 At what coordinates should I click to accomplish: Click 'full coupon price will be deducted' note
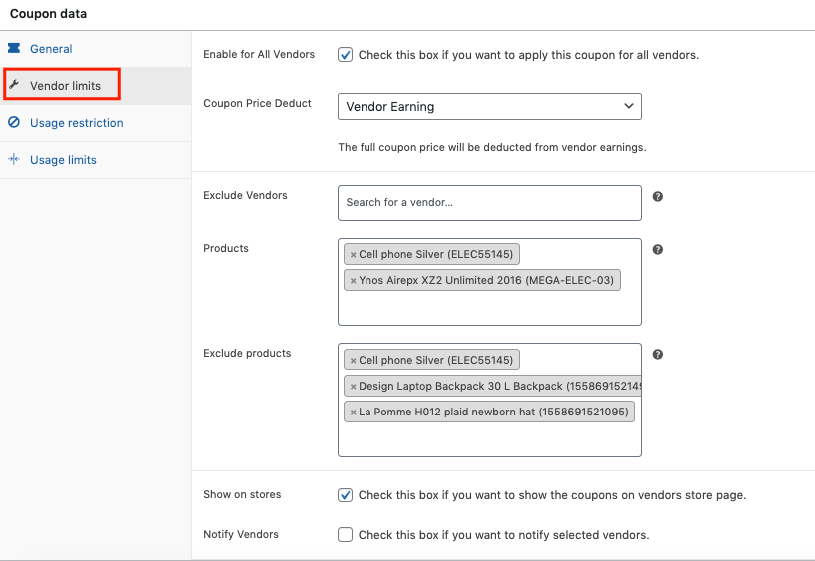click(492, 147)
